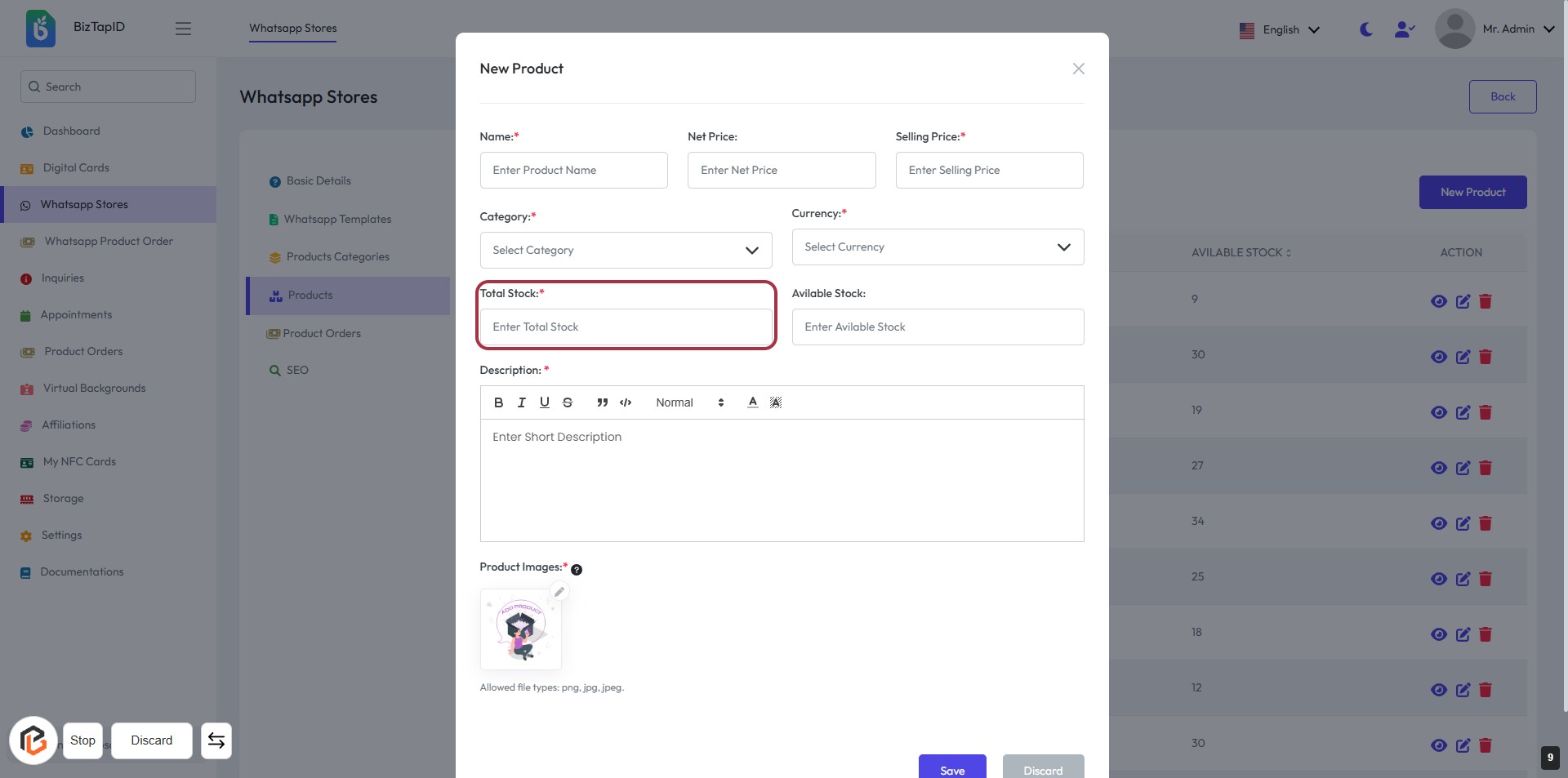Click the Product Images help question icon
Image resolution: width=1568 pixels, height=778 pixels.
point(577,570)
